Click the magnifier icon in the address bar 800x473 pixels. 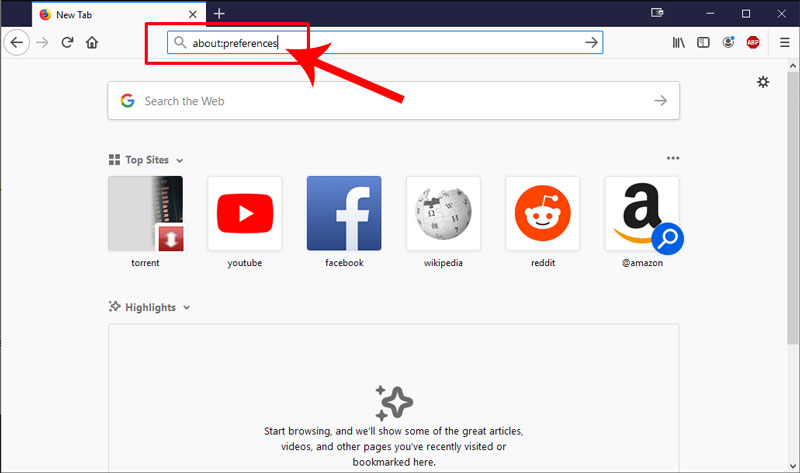point(180,42)
